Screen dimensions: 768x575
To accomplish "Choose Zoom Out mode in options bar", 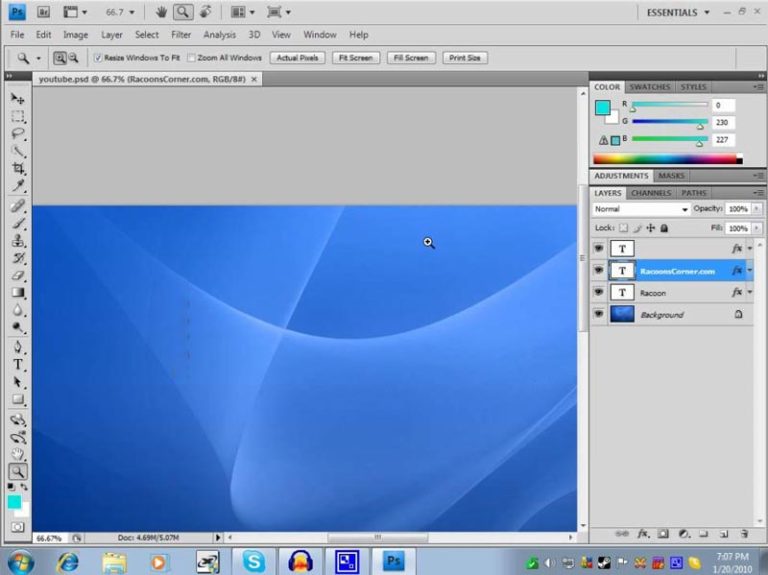I will click(73, 58).
